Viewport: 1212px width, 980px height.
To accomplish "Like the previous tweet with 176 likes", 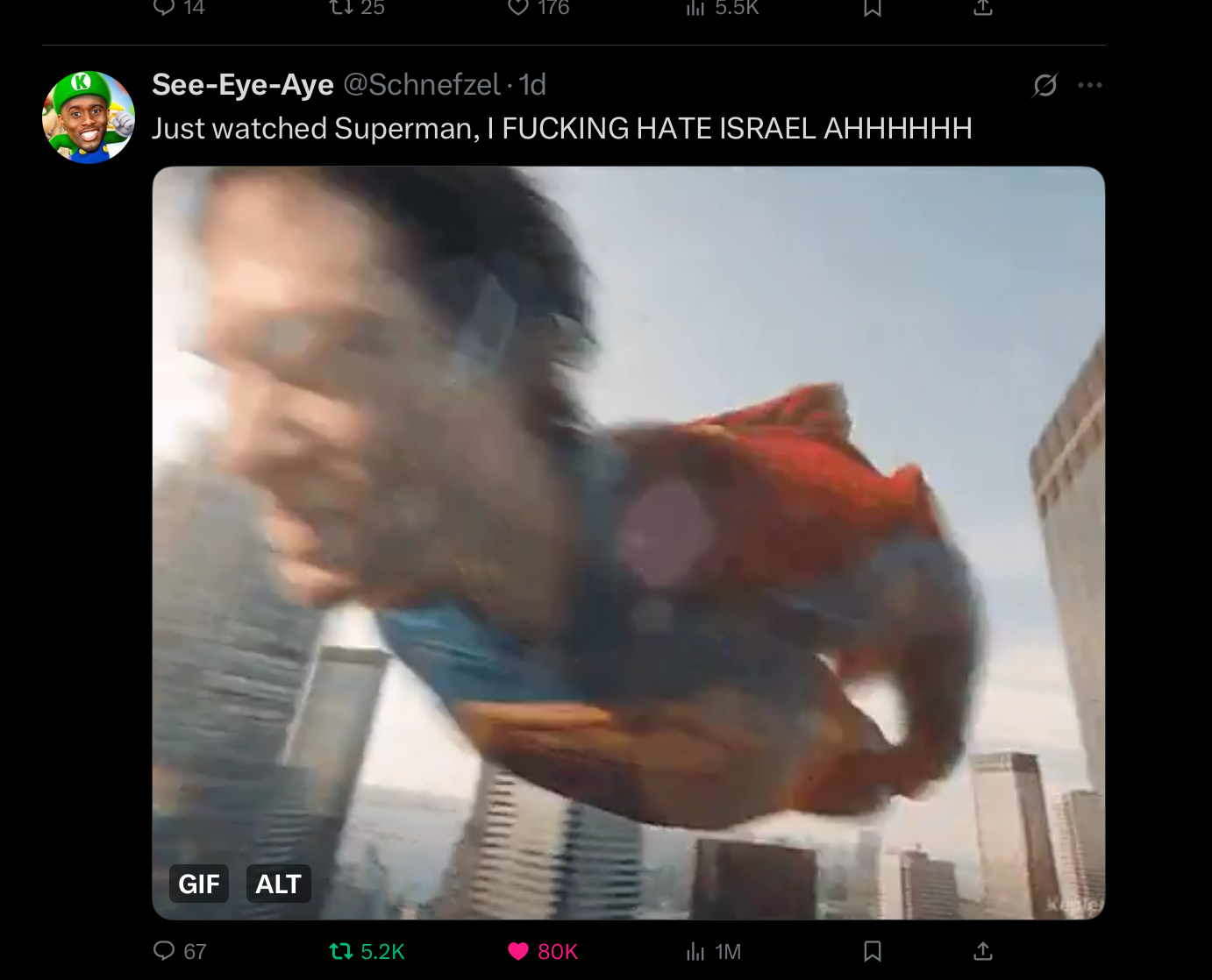I will coord(539,7).
